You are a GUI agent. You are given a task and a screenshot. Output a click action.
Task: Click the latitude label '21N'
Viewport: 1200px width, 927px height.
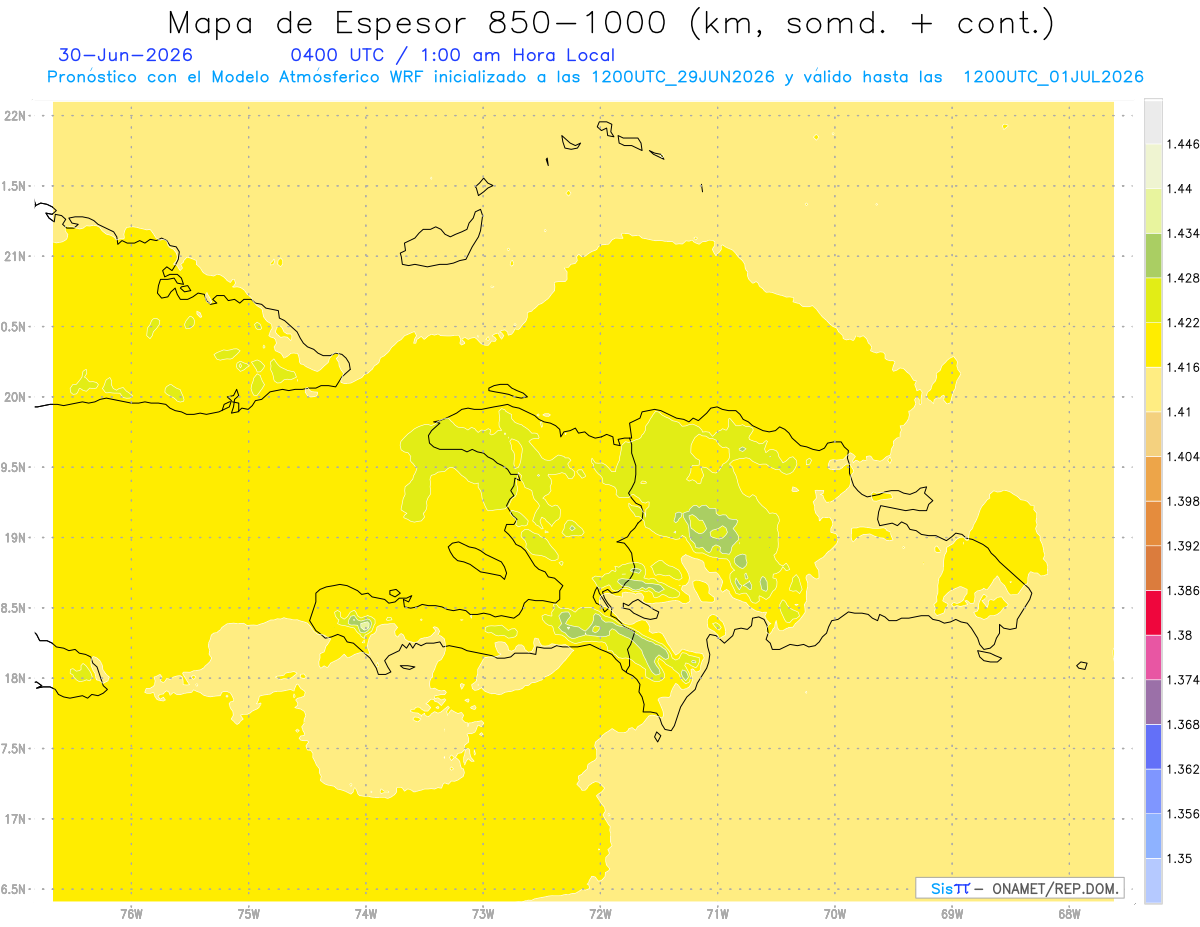point(16,257)
